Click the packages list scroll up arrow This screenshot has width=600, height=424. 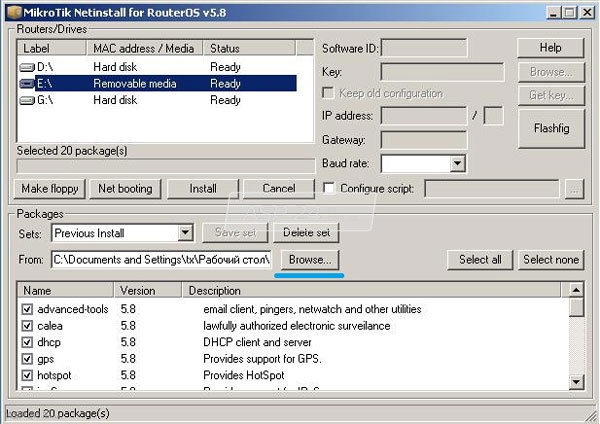coord(576,290)
